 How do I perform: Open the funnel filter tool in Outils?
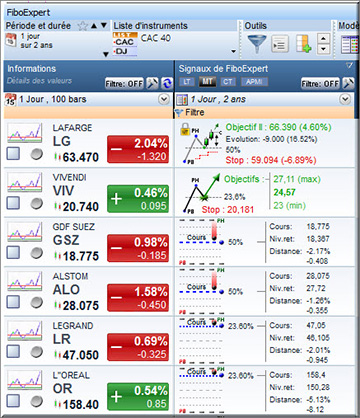[257, 44]
